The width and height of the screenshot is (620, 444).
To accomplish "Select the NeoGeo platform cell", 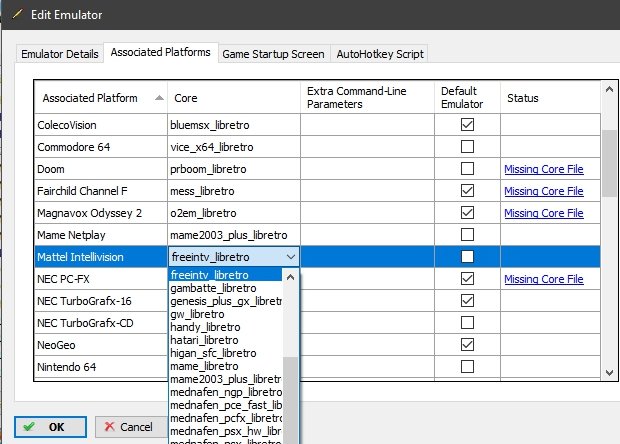I will coord(101,345).
